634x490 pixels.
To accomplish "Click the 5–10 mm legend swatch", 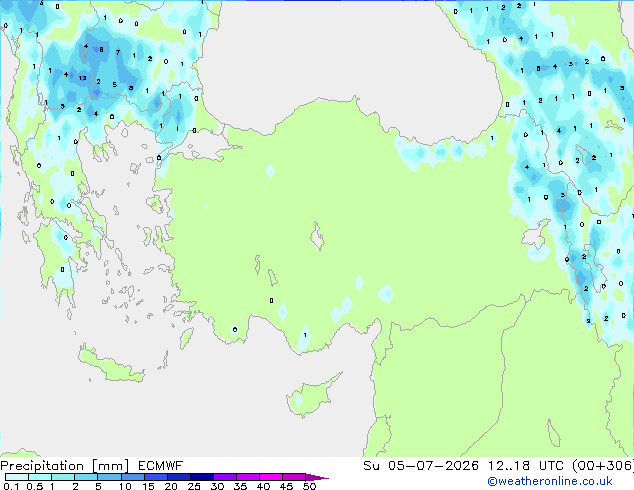I will pos(109,477).
